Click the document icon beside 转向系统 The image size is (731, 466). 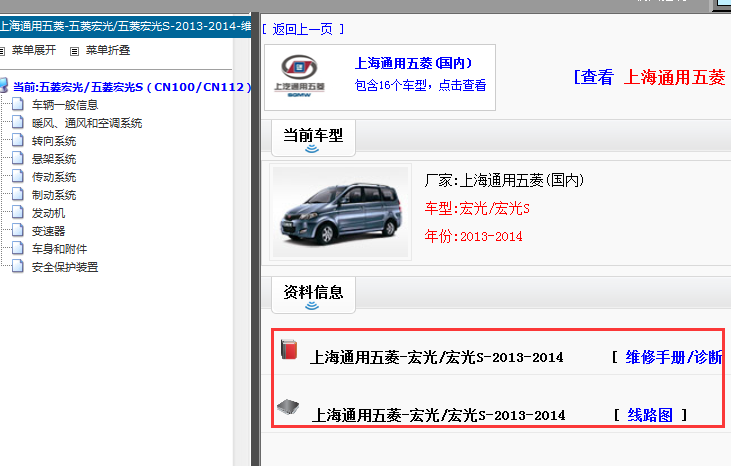18,140
